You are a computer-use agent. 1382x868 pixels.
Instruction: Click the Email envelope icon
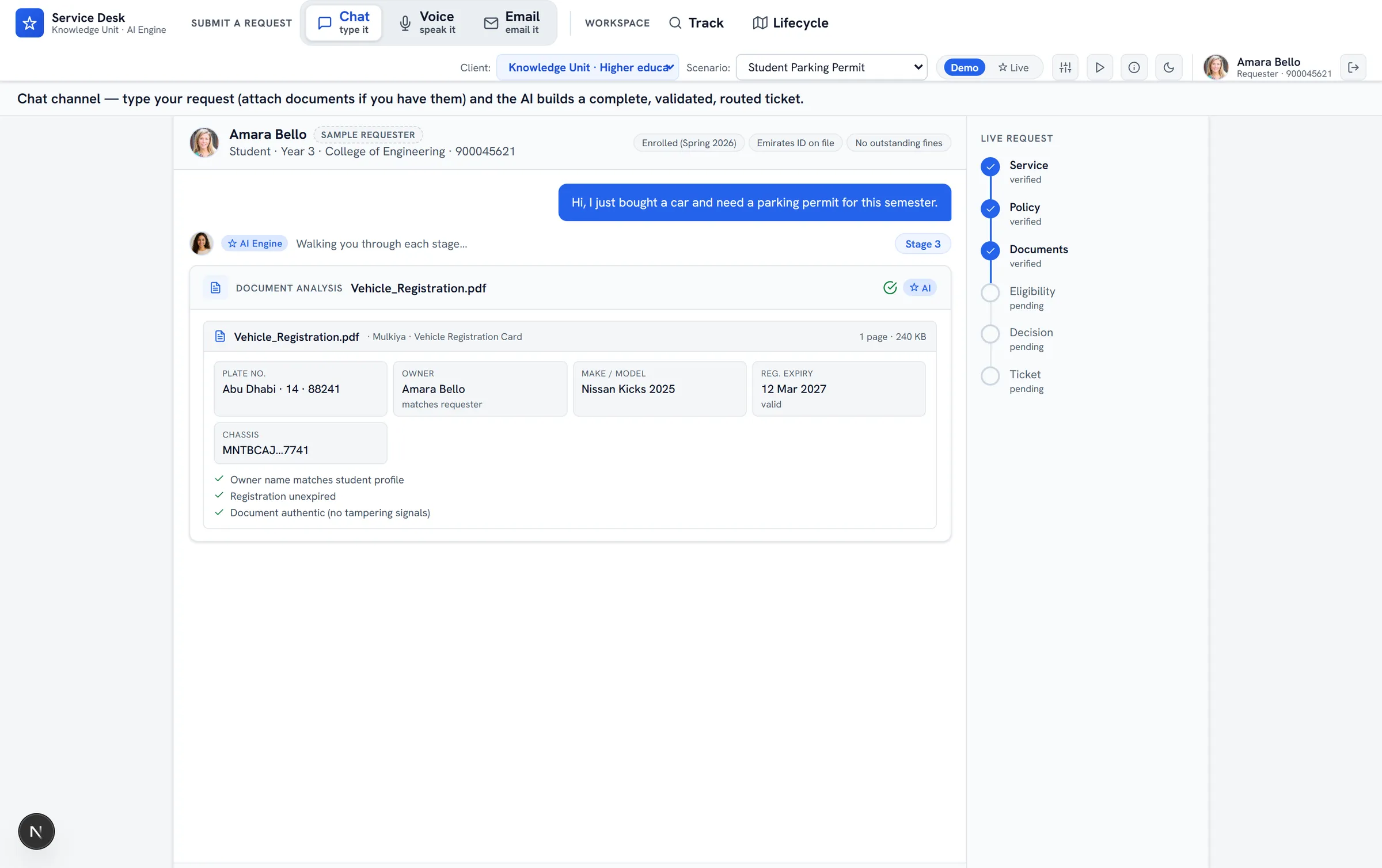tap(491, 23)
